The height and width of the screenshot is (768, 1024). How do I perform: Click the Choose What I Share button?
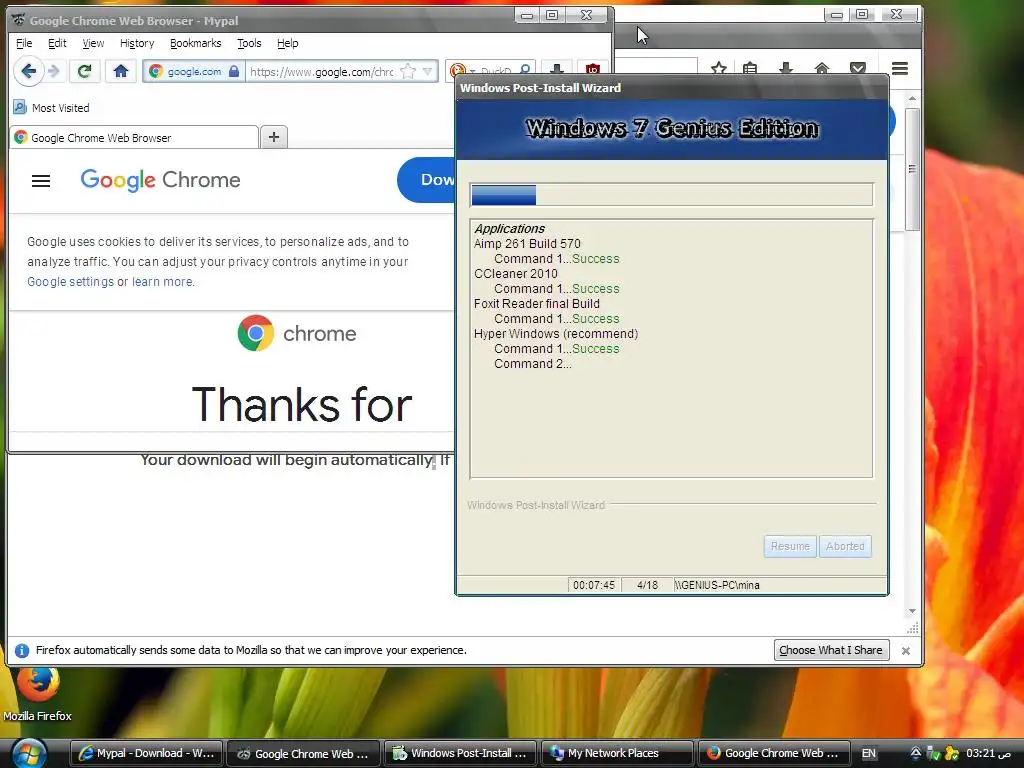pos(831,650)
